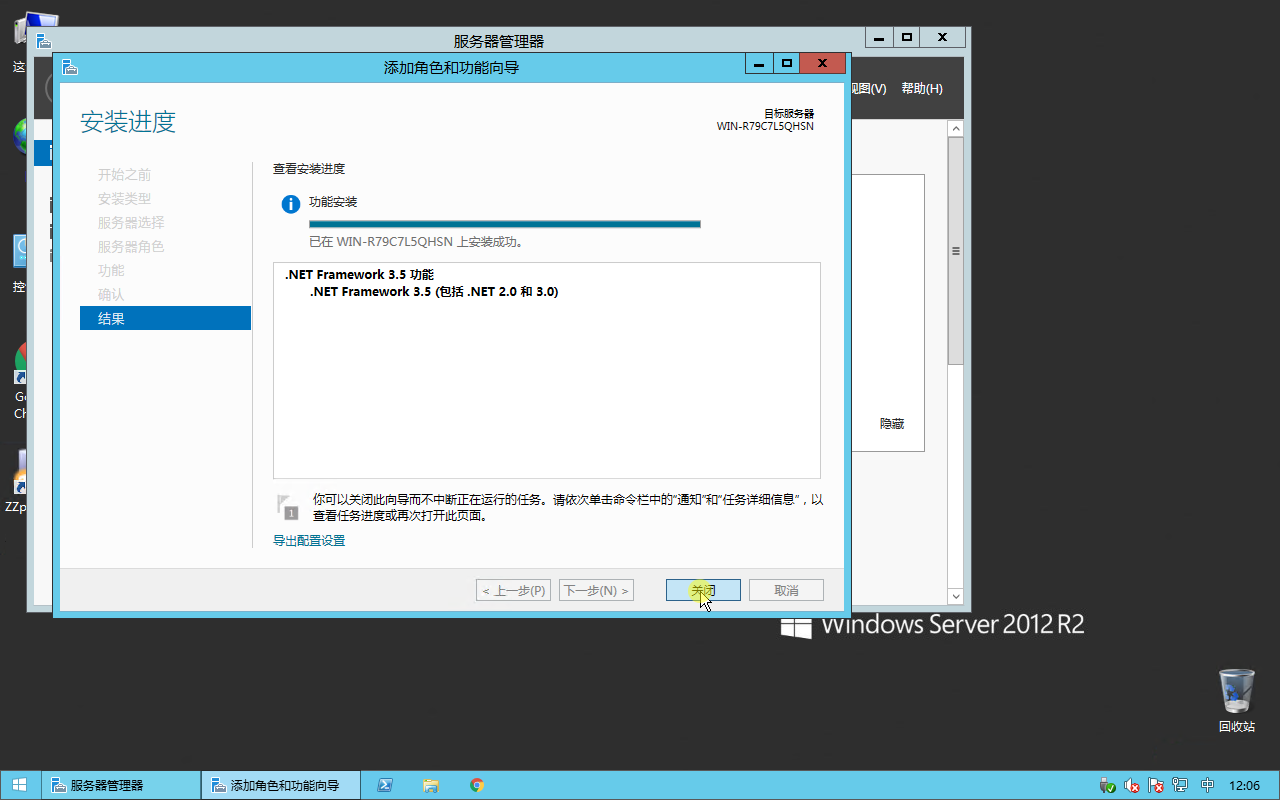Image resolution: width=1280 pixels, height=800 pixels.
Task: Click scroll up arrow in Server Manager
Action: click(955, 129)
